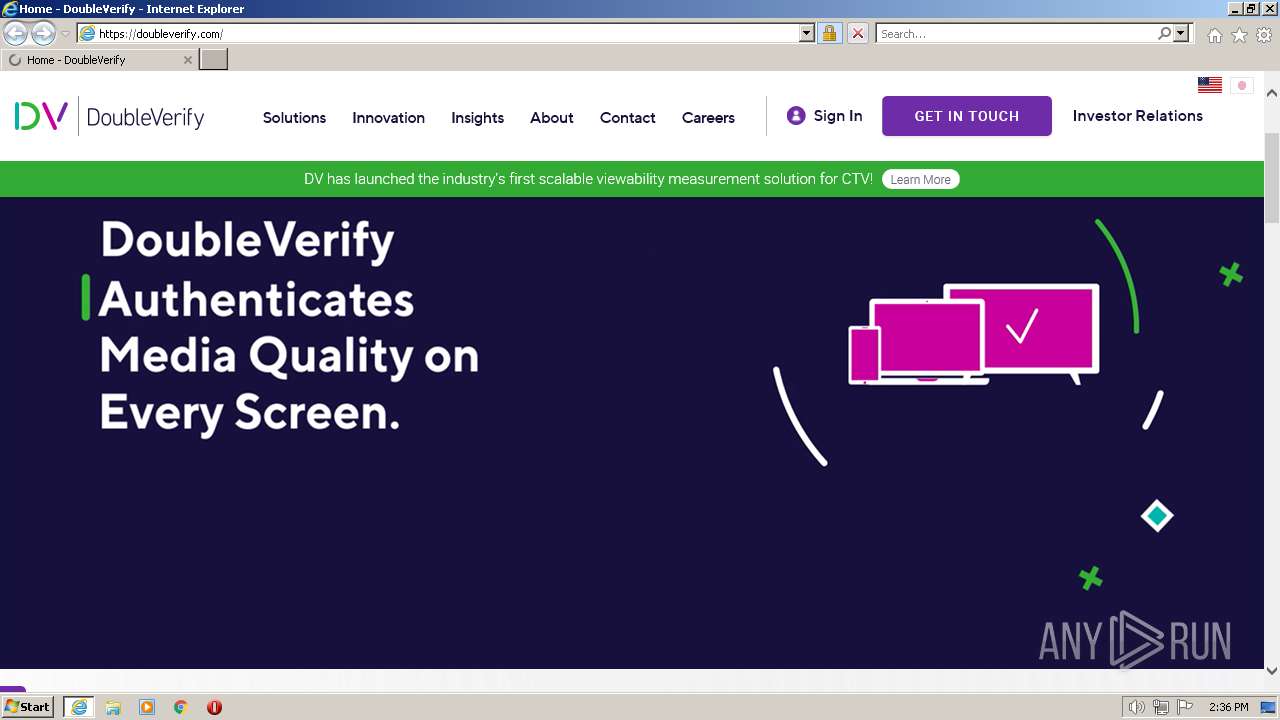Expand the address bar autocomplete dropdown
The height and width of the screenshot is (720, 1280).
pyautogui.click(x=807, y=33)
